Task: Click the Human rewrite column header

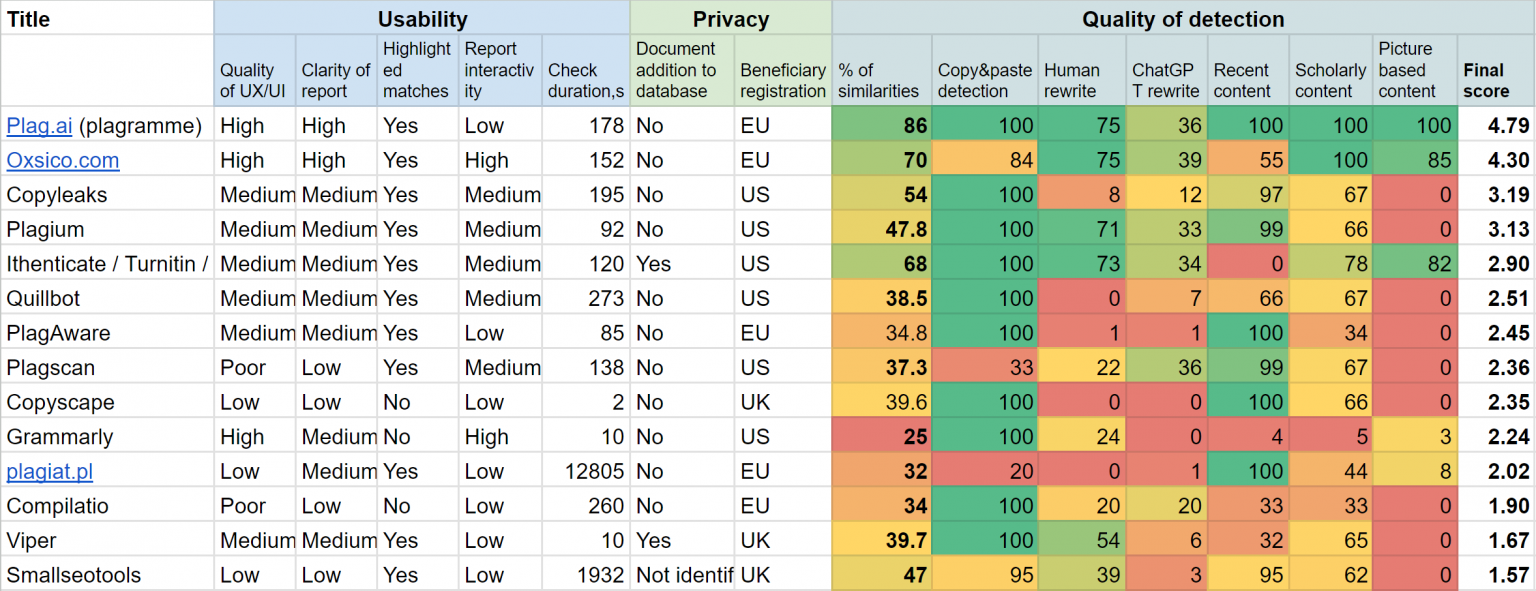Action: (1082, 80)
